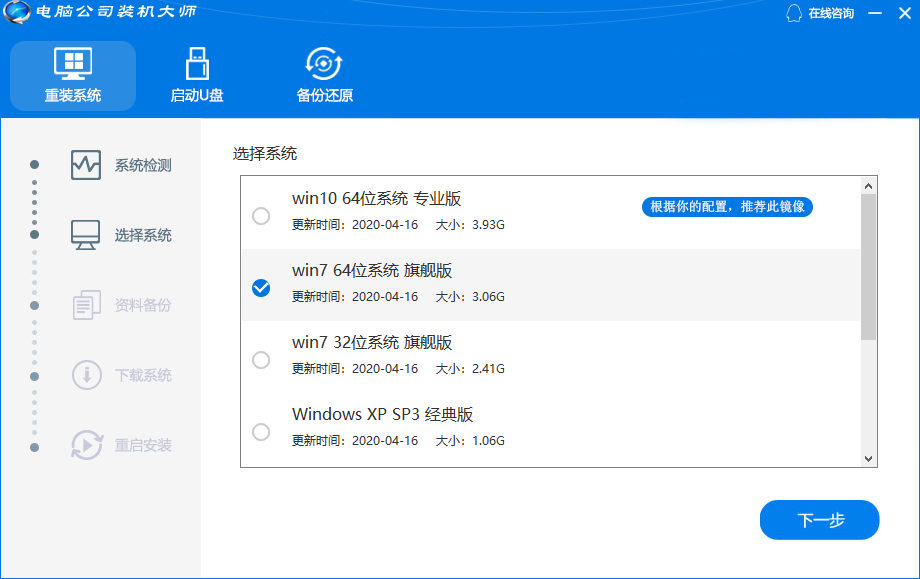Switch to the 备份还原 tab label
920x579 pixels.
[324, 95]
